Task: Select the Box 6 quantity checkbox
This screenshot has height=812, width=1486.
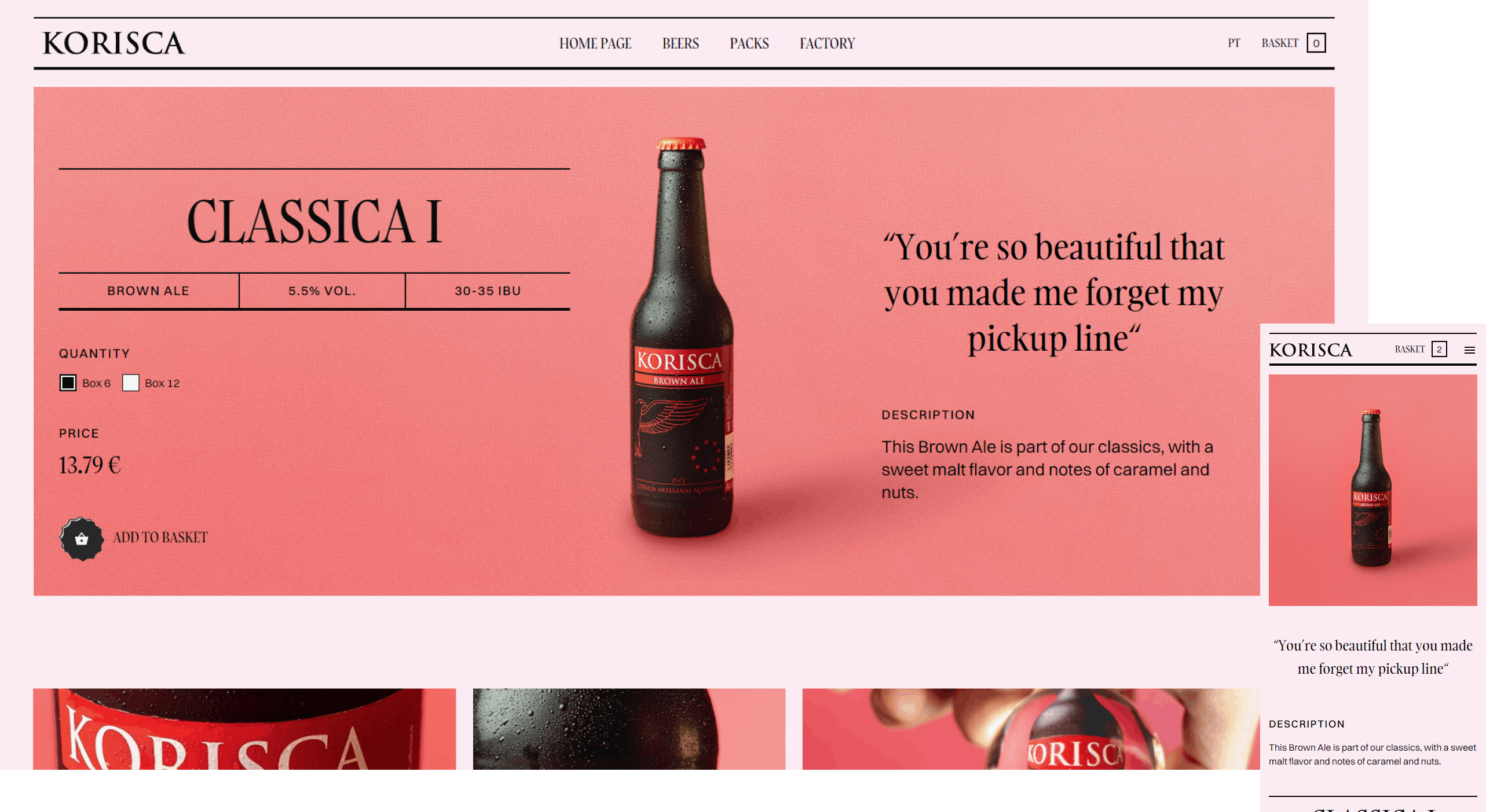Action: 68,383
